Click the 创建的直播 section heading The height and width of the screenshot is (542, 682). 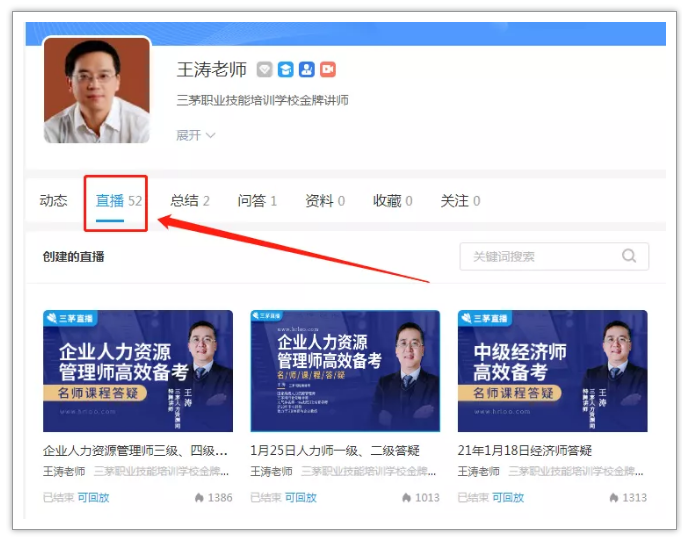point(74,257)
